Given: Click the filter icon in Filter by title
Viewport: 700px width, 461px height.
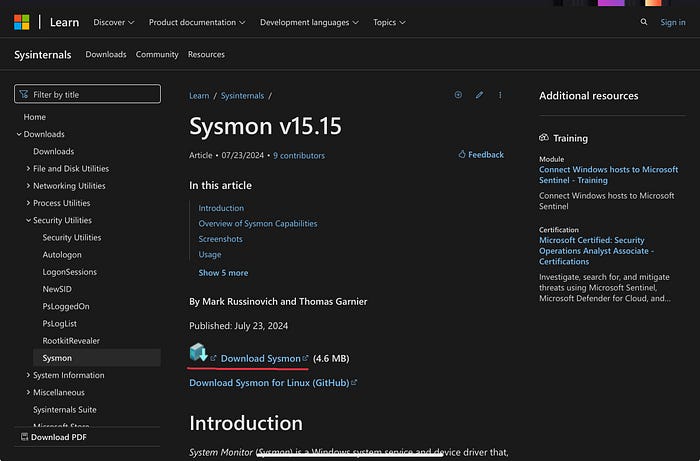Looking at the screenshot, I should point(24,94).
